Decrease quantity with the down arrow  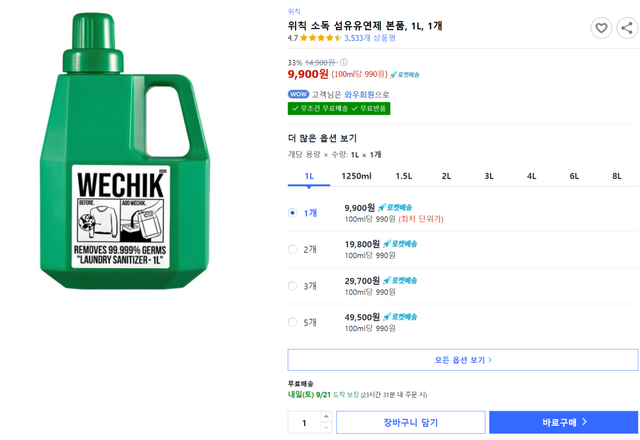coord(326,428)
